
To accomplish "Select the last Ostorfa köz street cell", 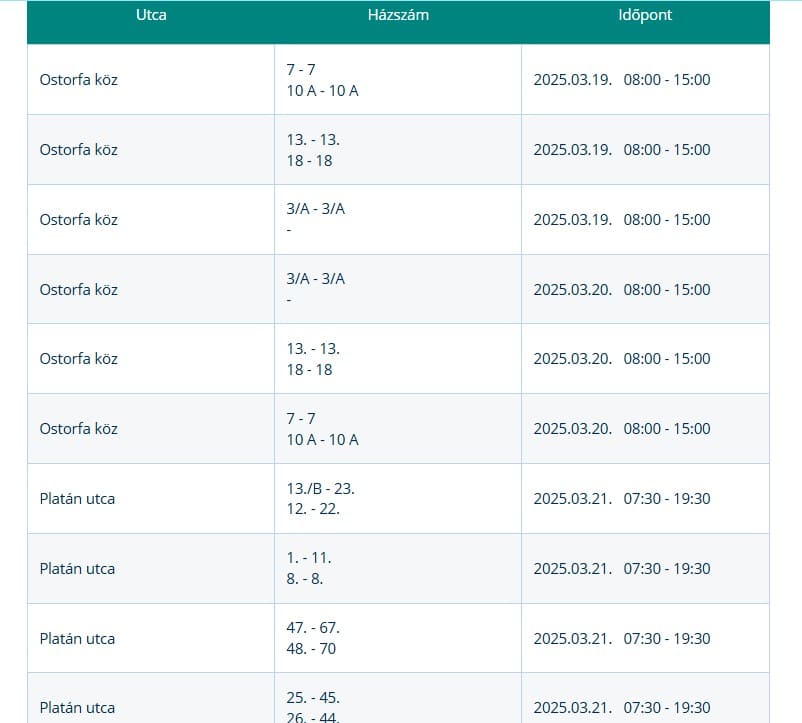I will [78, 429].
